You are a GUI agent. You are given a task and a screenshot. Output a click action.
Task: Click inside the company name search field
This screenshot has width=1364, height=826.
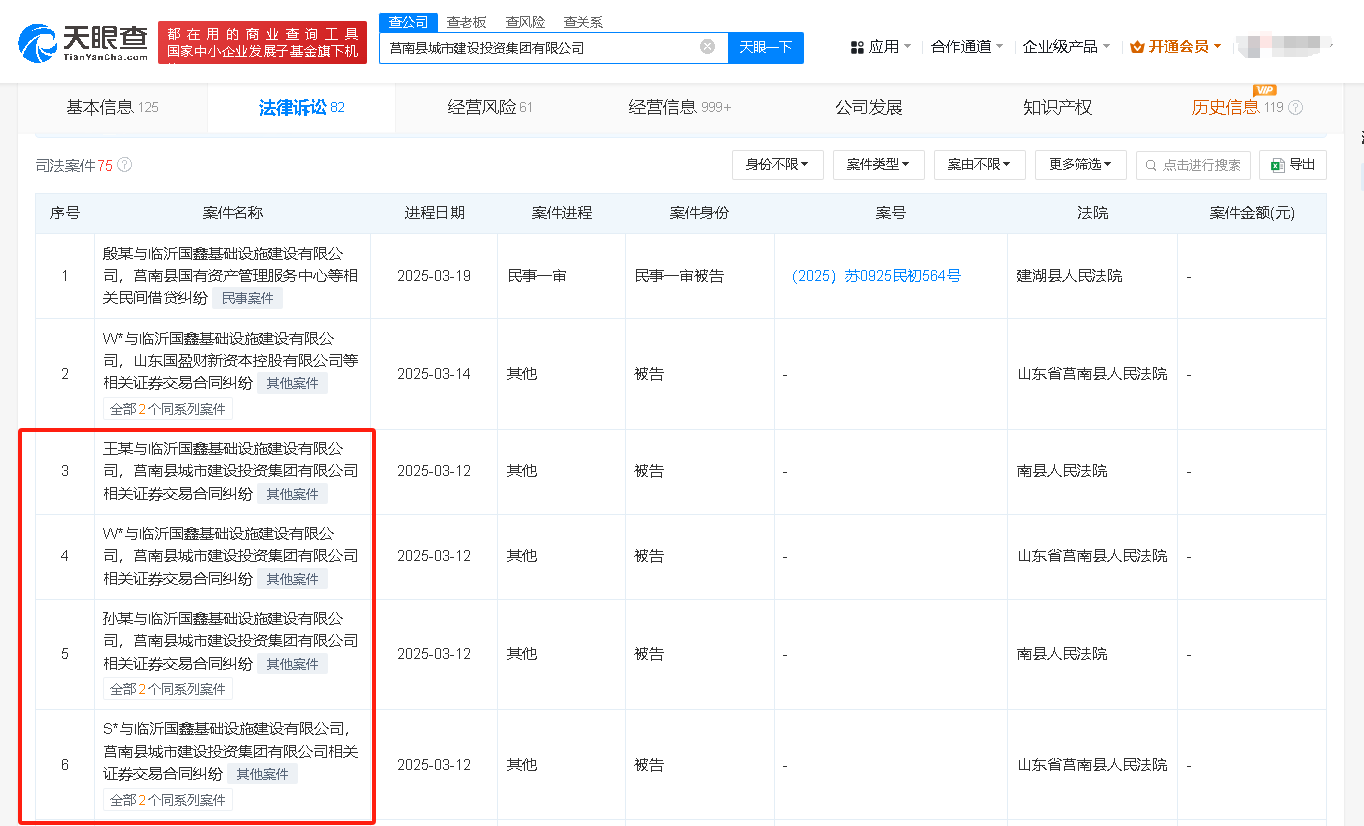pyautogui.click(x=540, y=47)
